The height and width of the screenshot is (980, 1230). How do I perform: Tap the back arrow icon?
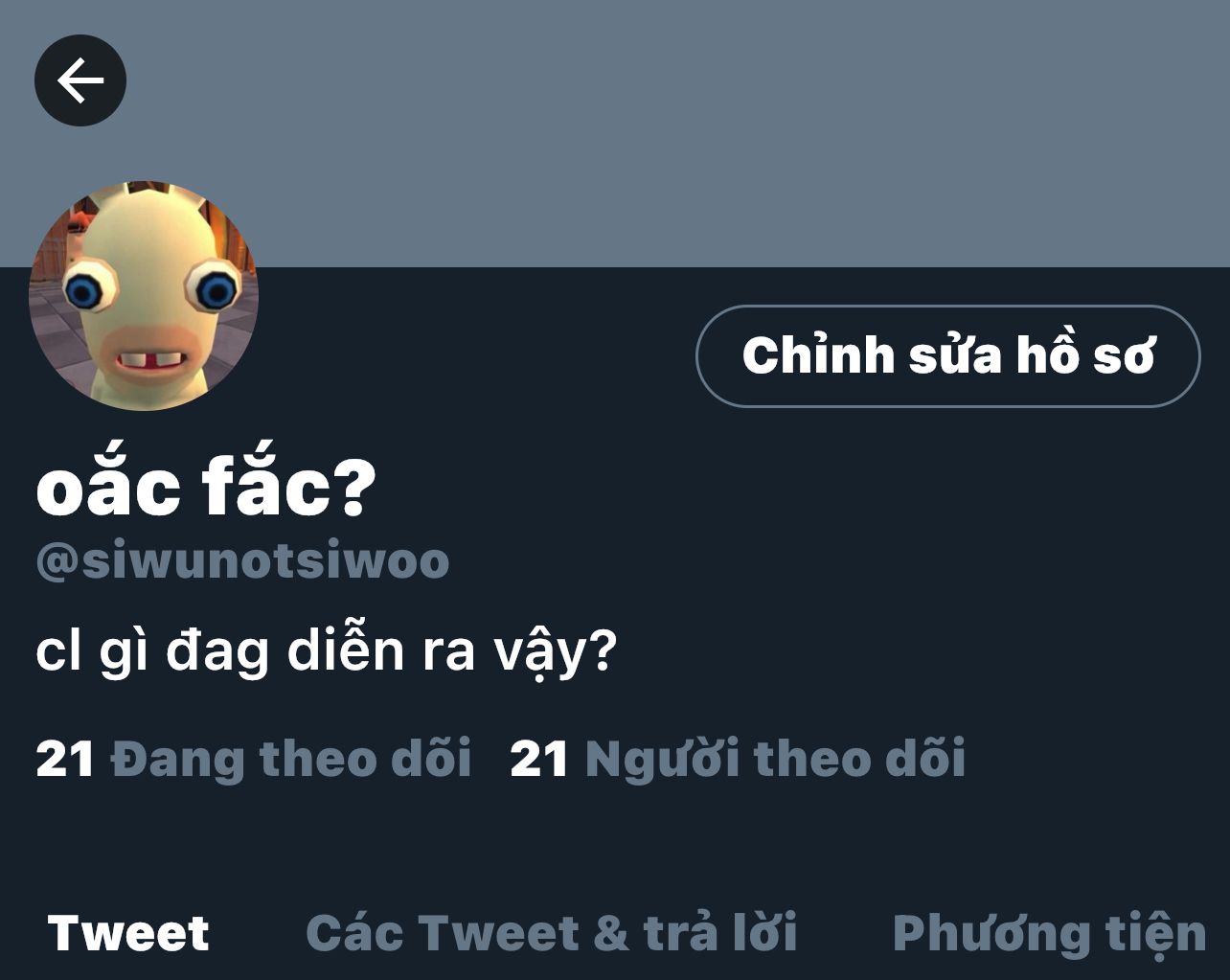click(x=80, y=80)
